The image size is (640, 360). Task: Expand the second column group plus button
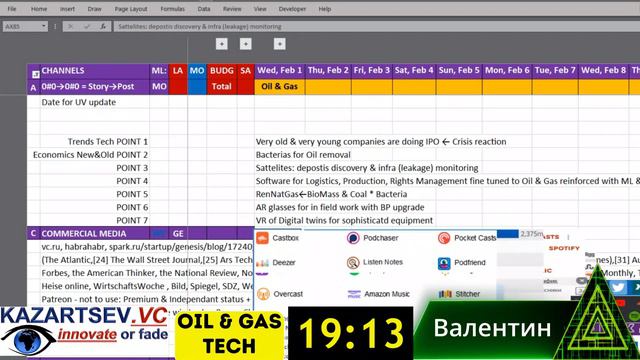pos(246,44)
